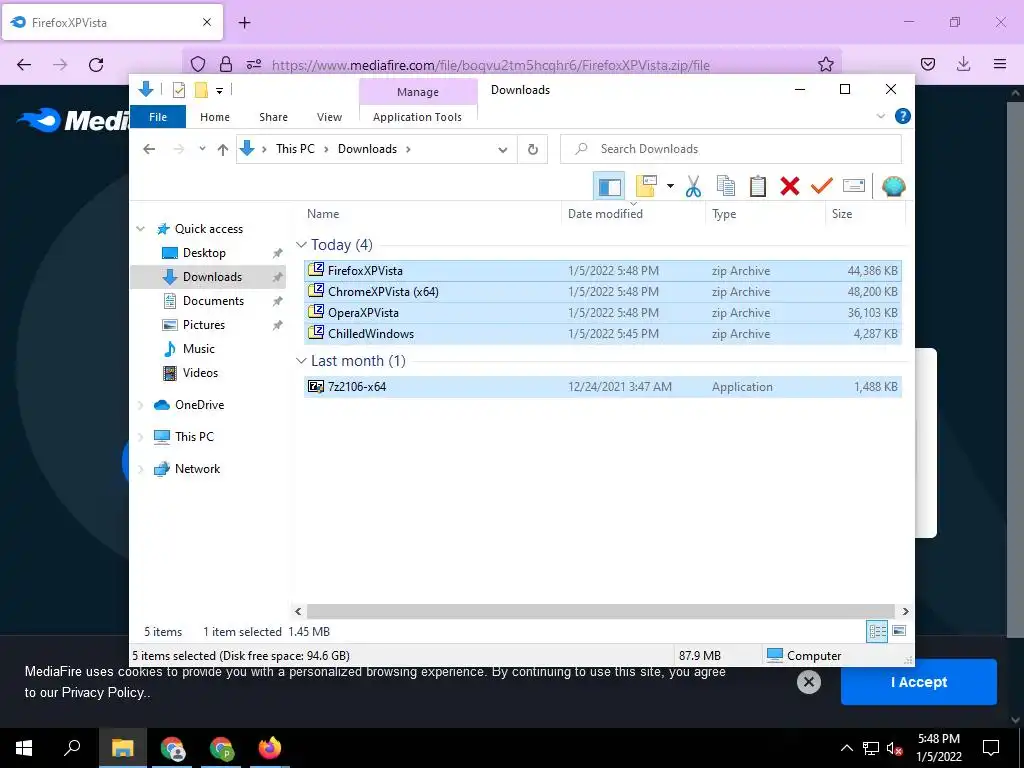Expand the ribbon with the chevron

click(x=880, y=116)
